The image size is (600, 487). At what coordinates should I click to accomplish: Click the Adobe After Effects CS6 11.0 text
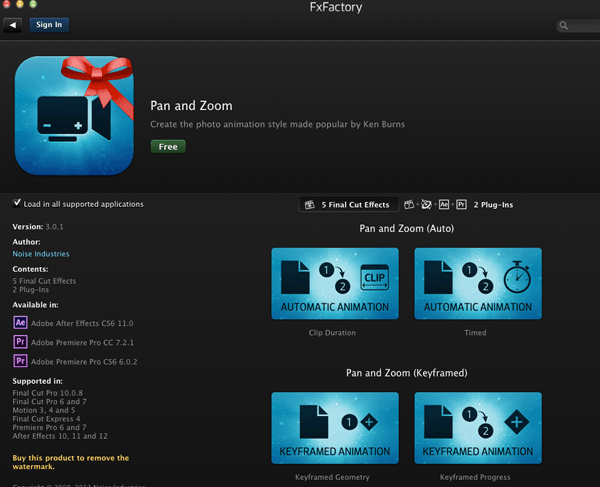(82, 323)
